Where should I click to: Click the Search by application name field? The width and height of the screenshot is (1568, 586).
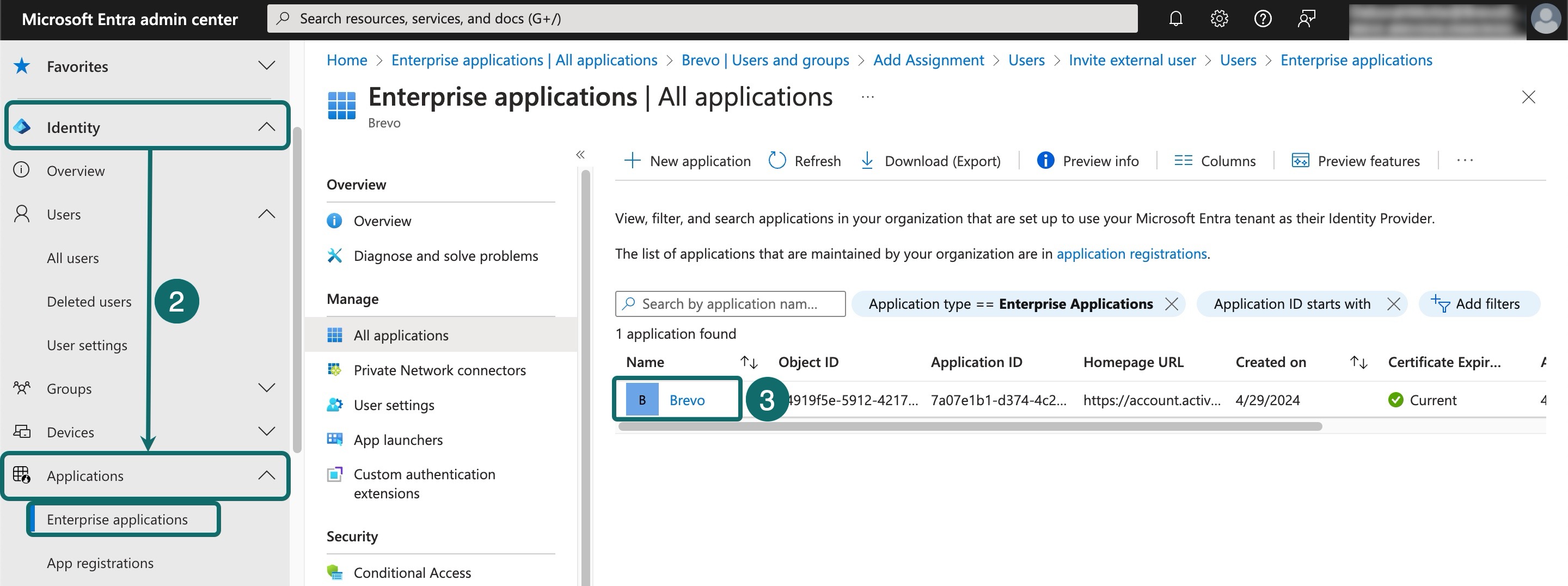(731, 303)
